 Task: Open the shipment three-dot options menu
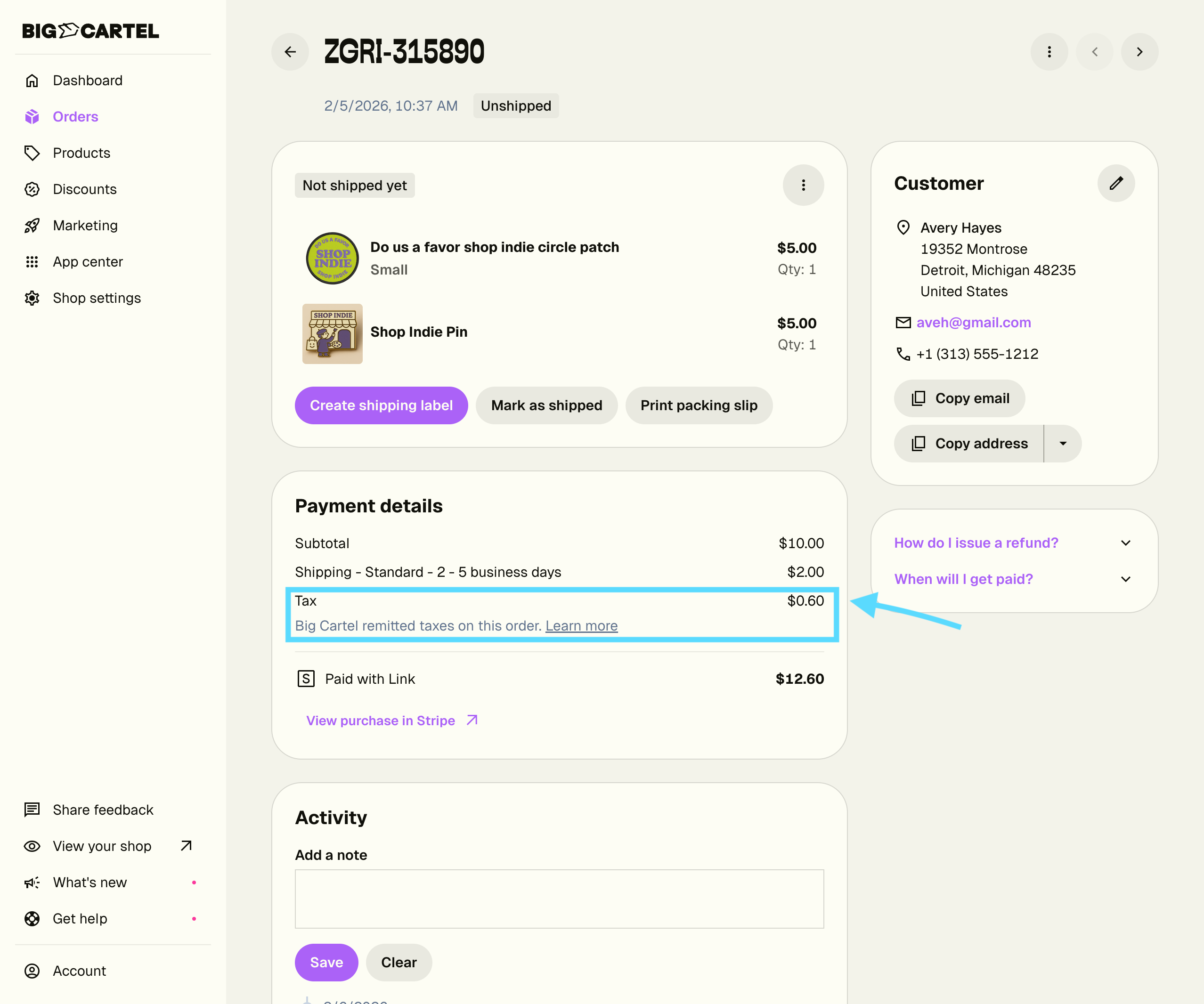(x=803, y=185)
